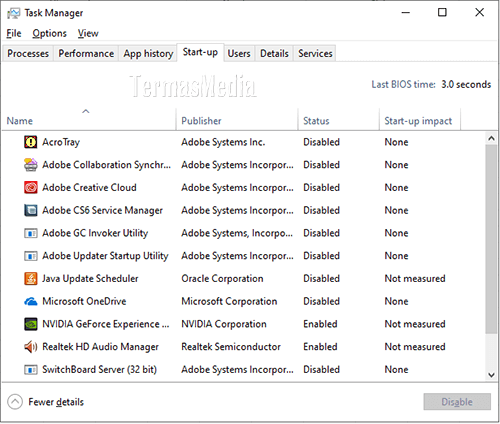Click the Adobe CS6 Service Manager icon
The width and height of the screenshot is (500, 424).
31,210
